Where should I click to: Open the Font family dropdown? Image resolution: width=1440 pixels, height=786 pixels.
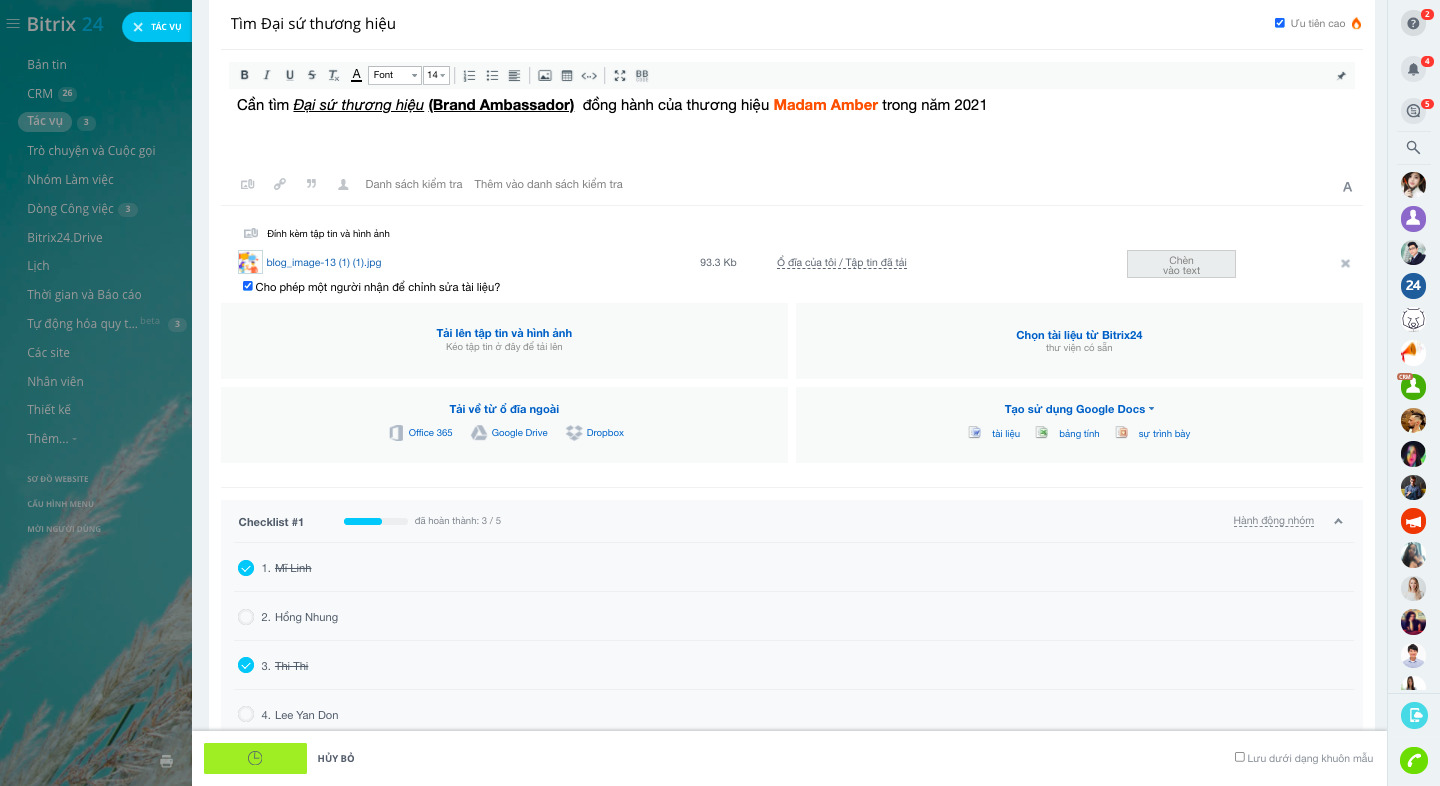pyautogui.click(x=395, y=75)
